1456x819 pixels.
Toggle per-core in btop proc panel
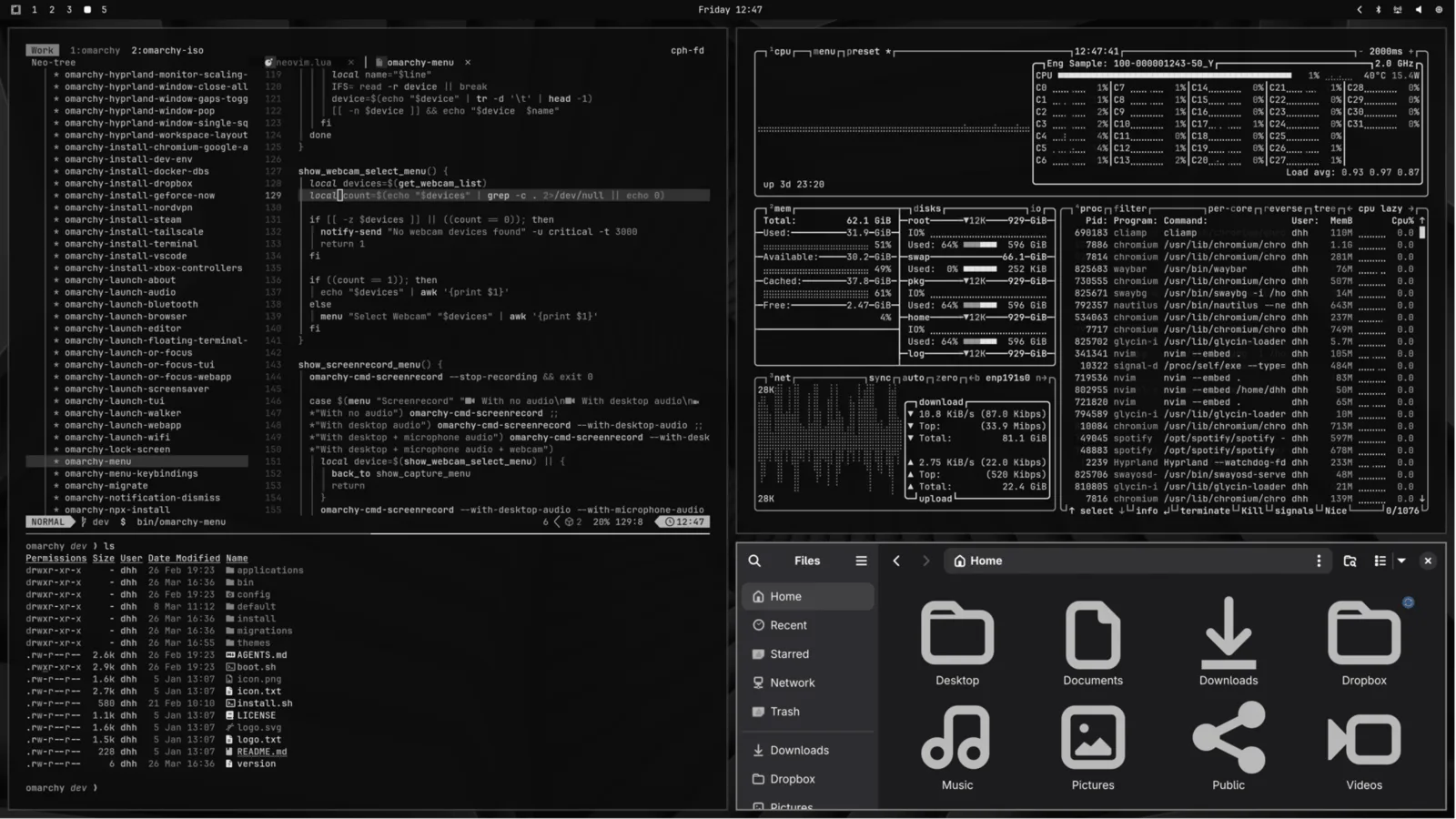click(1229, 208)
